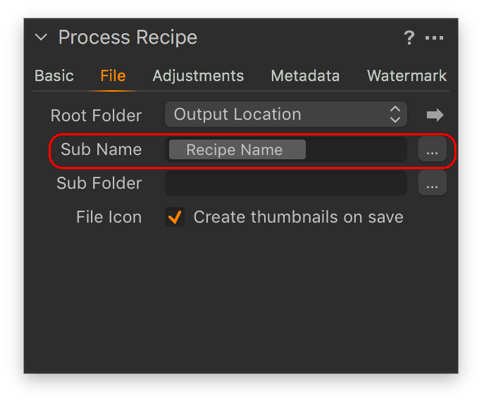The height and width of the screenshot is (403, 482).
Task: Click the Root Folder dropdown stepper arrows
Action: click(x=395, y=114)
